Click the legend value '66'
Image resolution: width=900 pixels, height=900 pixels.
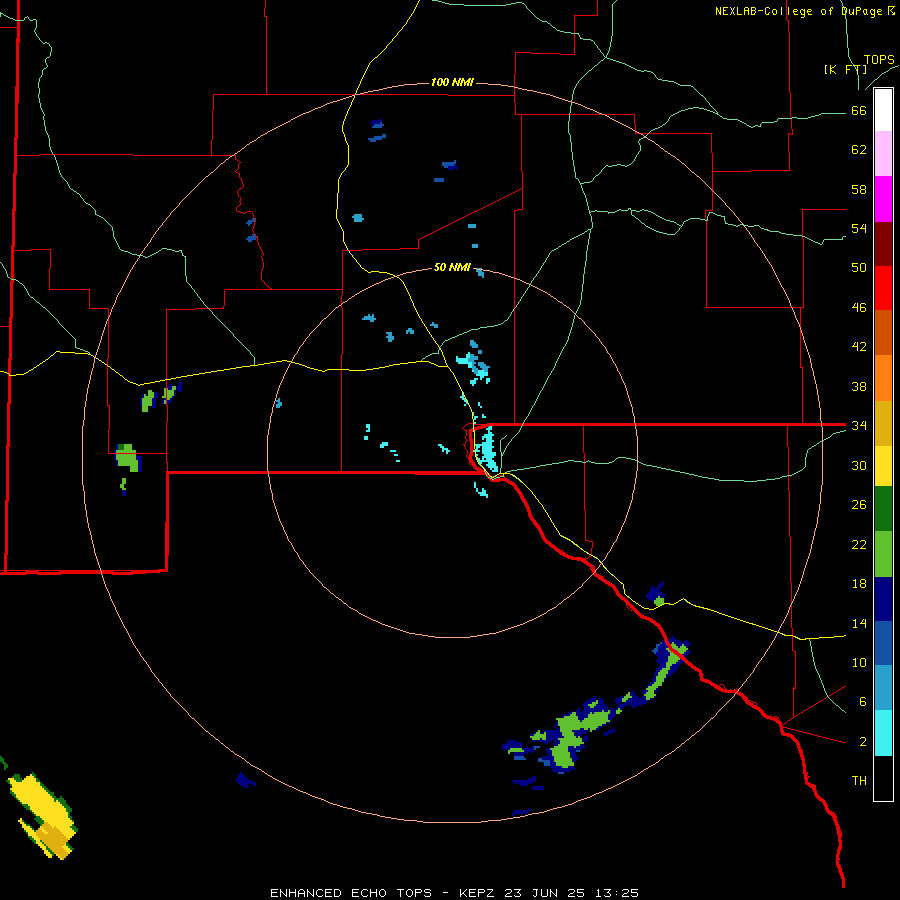click(x=859, y=111)
